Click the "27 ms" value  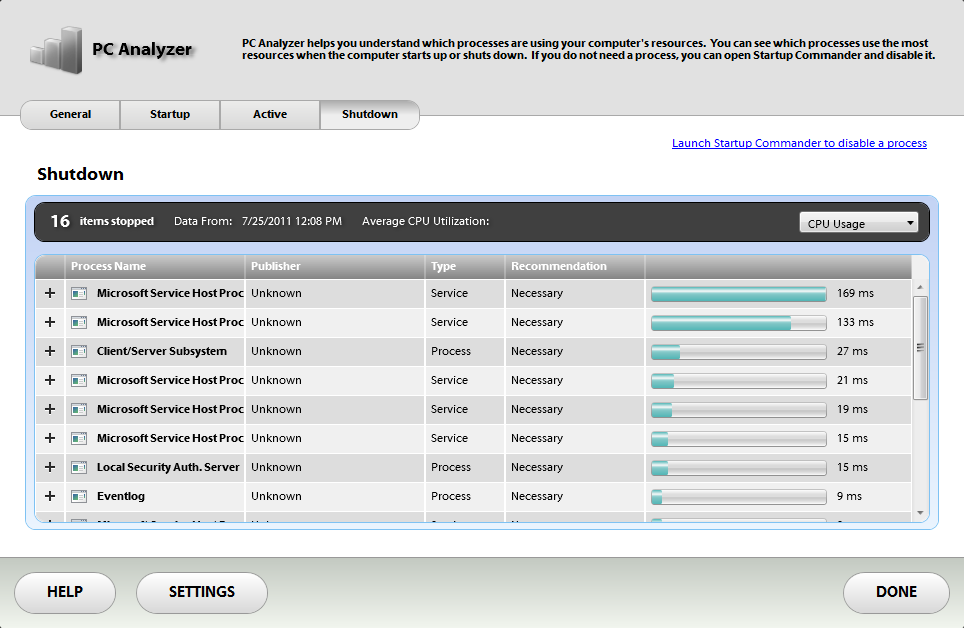click(x=852, y=351)
